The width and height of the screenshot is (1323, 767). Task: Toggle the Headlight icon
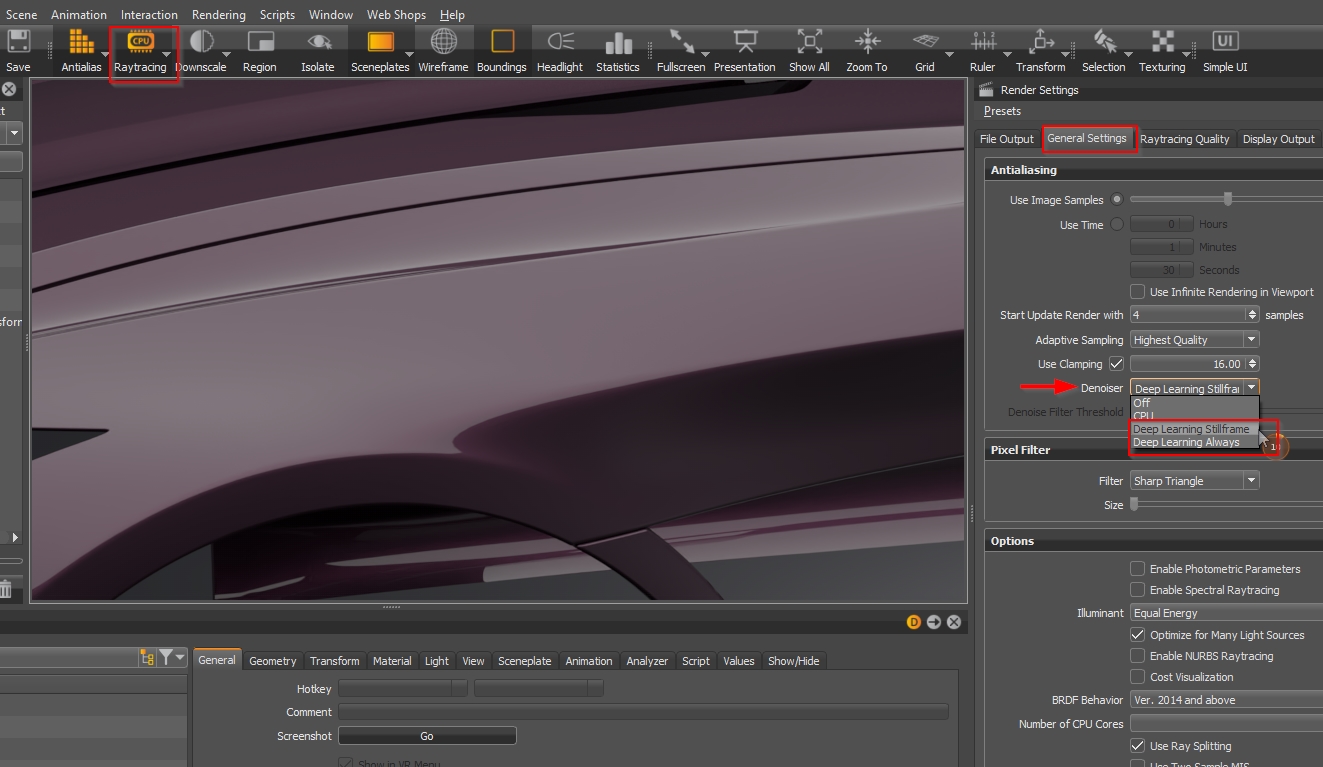coord(560,43)
